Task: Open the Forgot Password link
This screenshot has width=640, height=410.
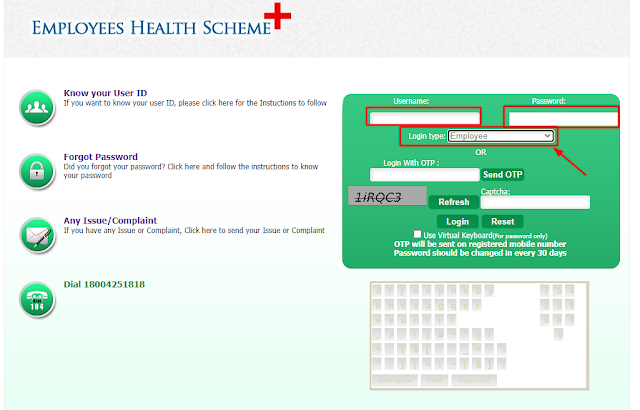Action: 100,157
